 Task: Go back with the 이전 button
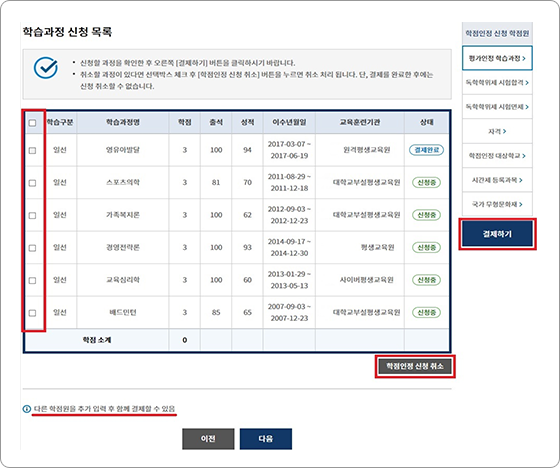point(208,439)
